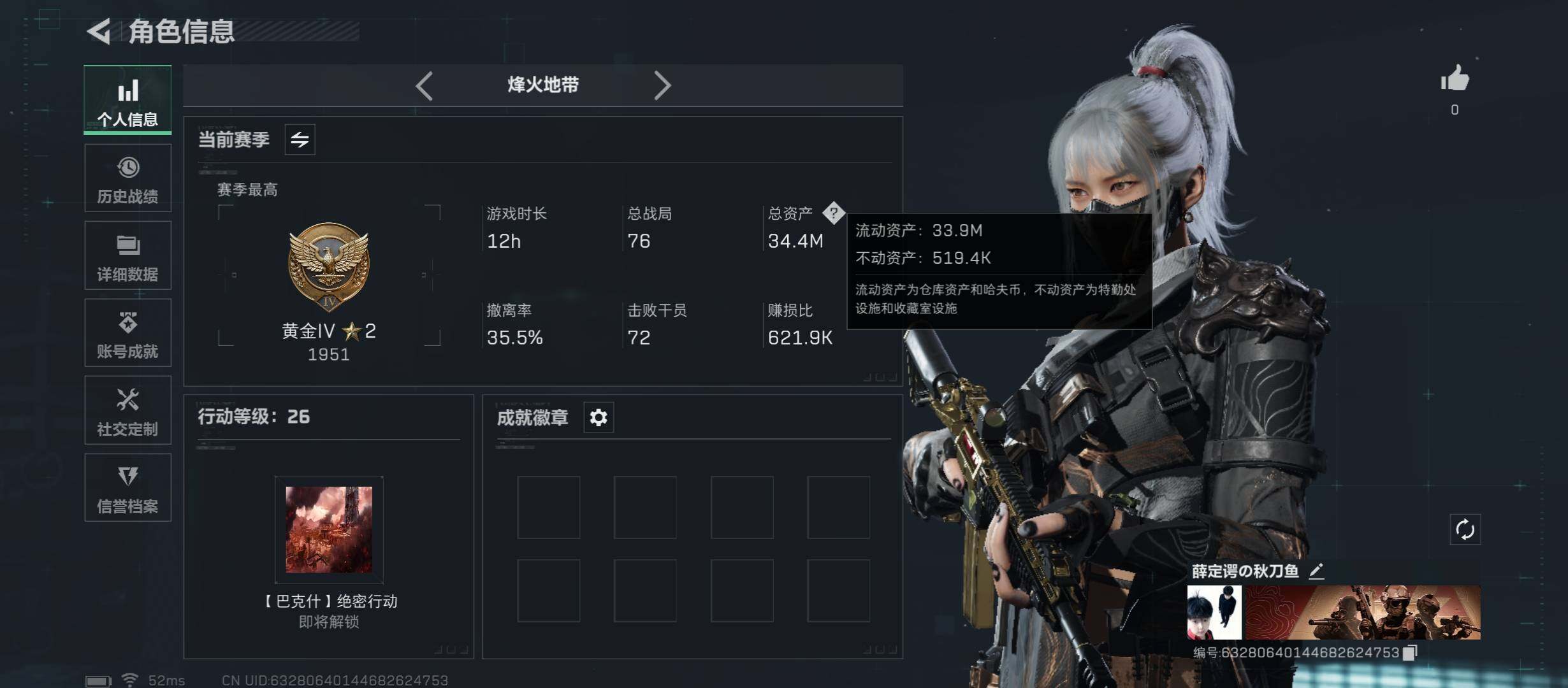
Task: Click the back arrow beside 角色信息
Action: (99, 31)
